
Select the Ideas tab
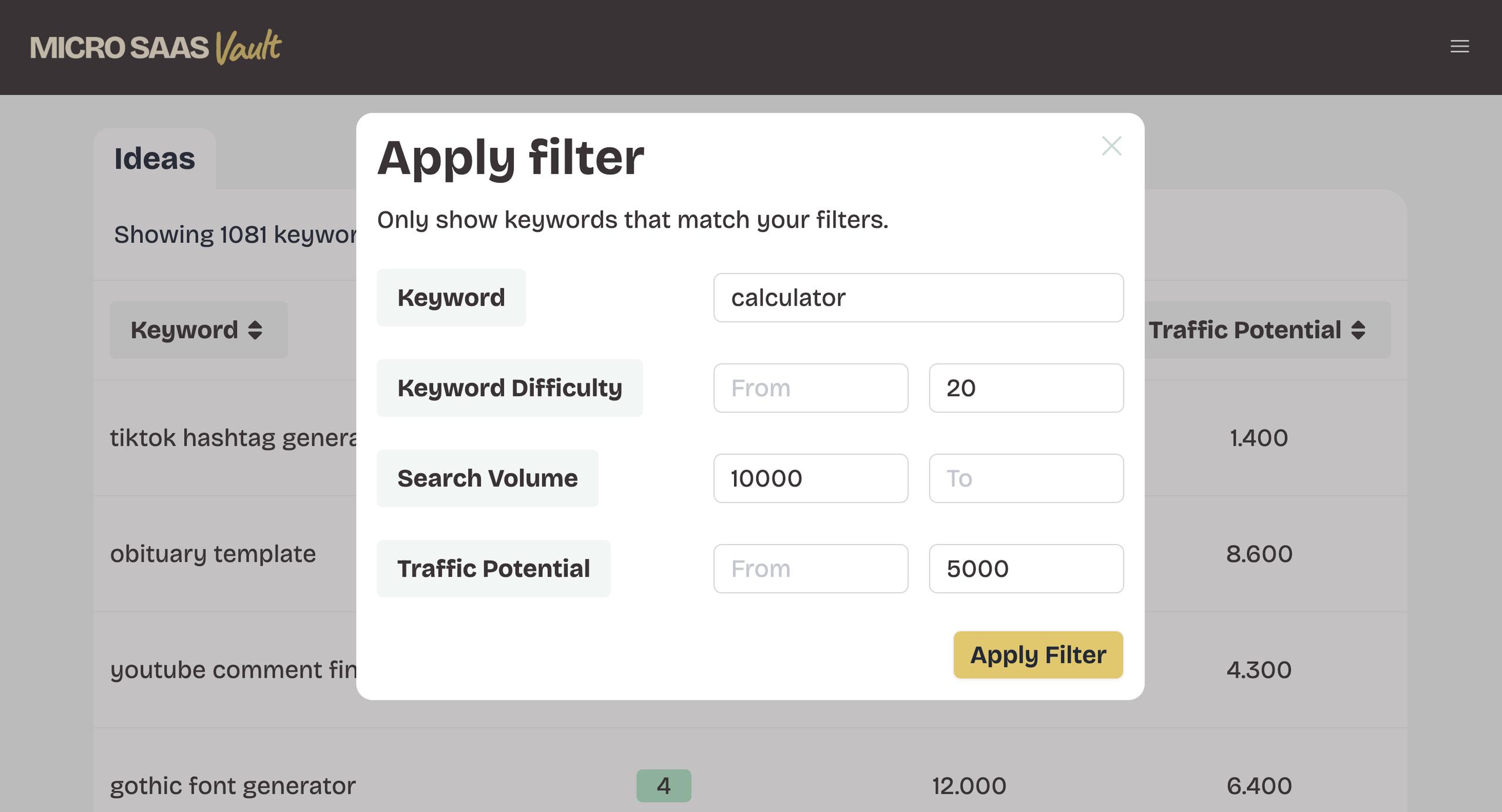(x=154, y=159)
